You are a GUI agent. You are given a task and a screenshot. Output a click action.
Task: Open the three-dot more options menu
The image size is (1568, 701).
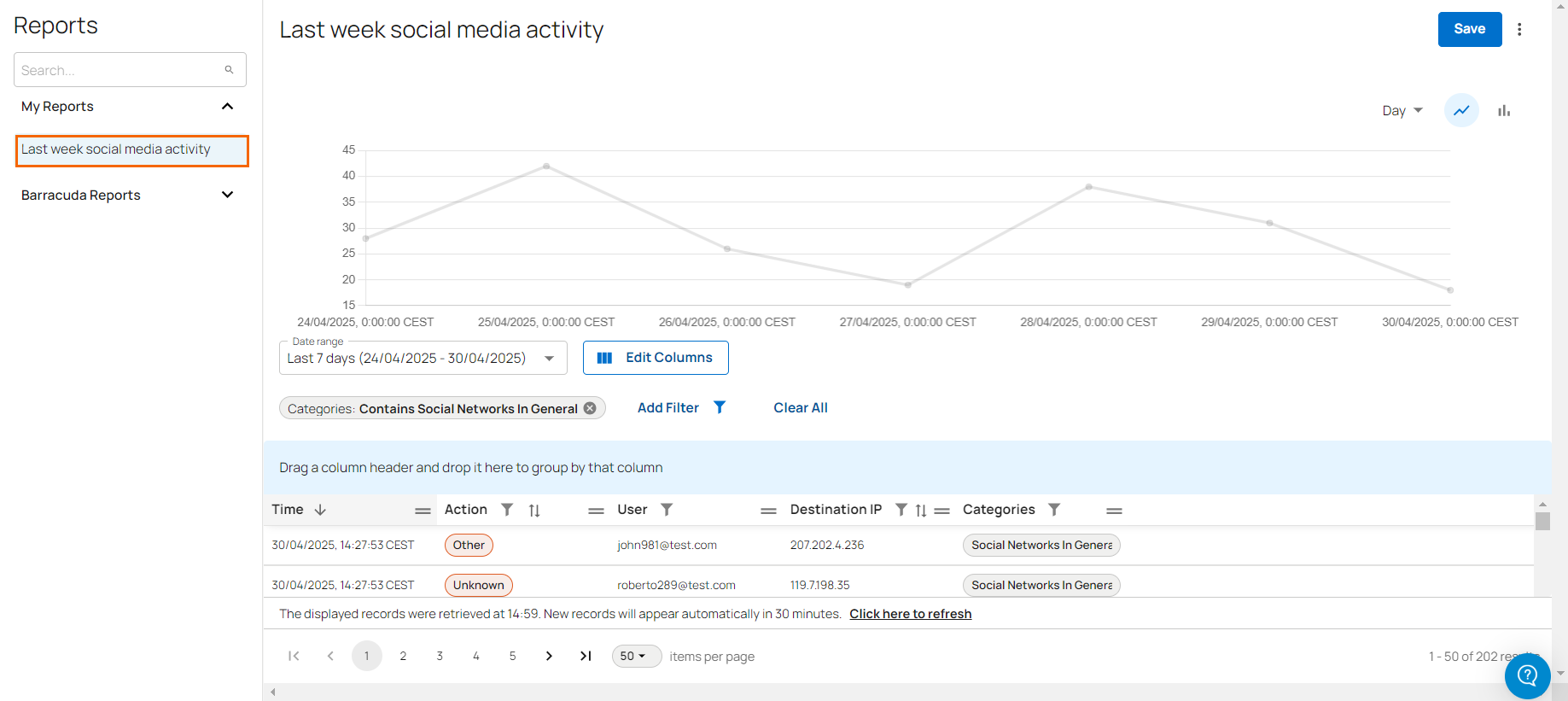(1519, 29)
